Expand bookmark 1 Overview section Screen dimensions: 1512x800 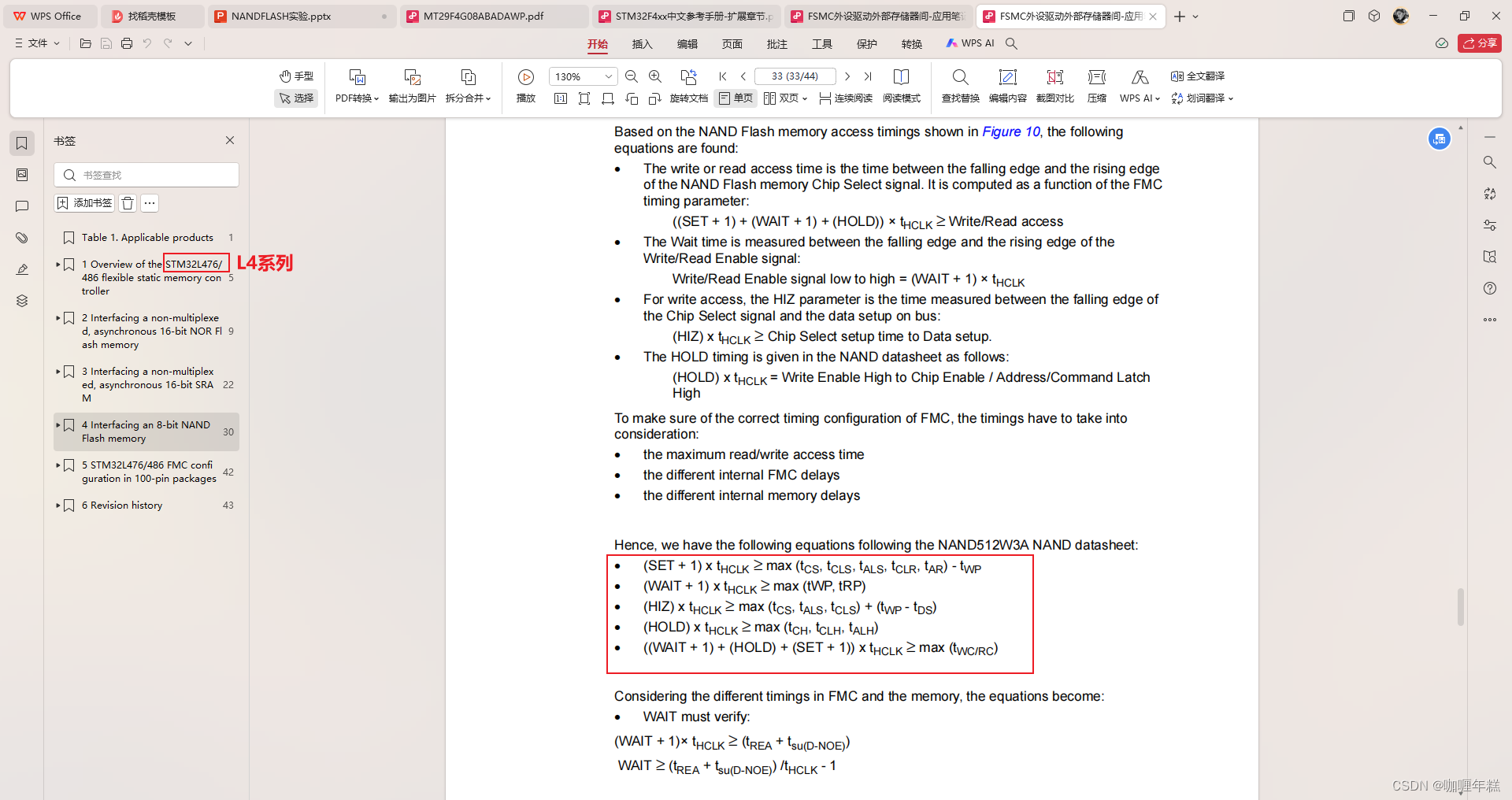click(x=58, y=265)
